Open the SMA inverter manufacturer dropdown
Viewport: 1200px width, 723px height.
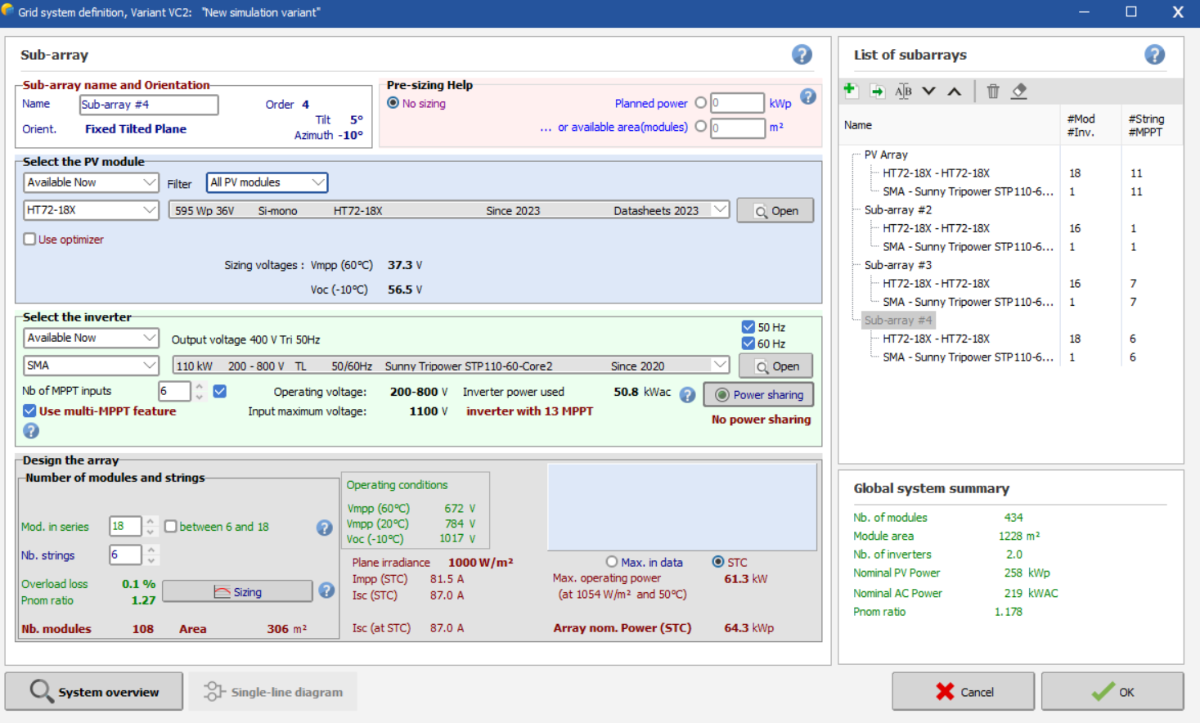[x=91, y=366]
